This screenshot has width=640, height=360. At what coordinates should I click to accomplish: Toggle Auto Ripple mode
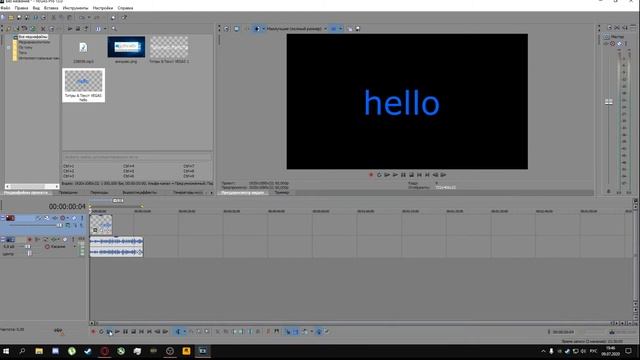305,331
